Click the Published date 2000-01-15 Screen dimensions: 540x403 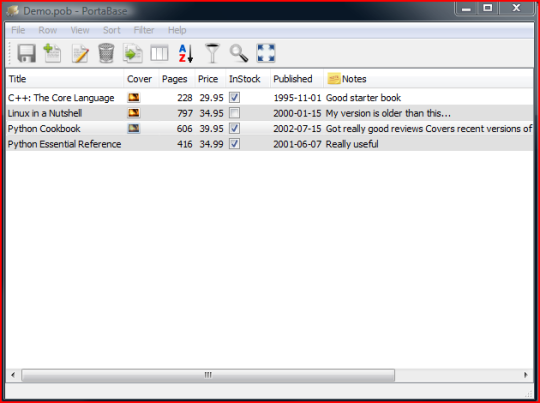297,113
